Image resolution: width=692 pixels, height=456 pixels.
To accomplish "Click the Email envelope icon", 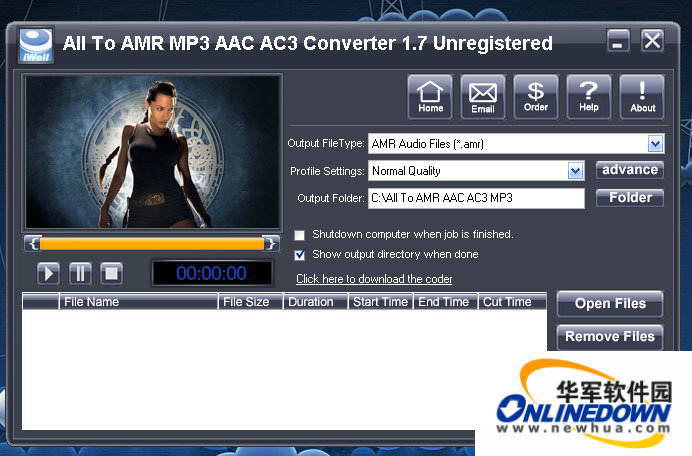I will (483, 97).
